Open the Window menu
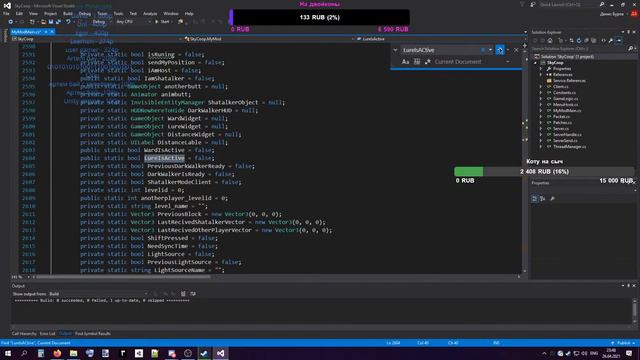Viewport: 640px width, 360px height. click(171, 13)
